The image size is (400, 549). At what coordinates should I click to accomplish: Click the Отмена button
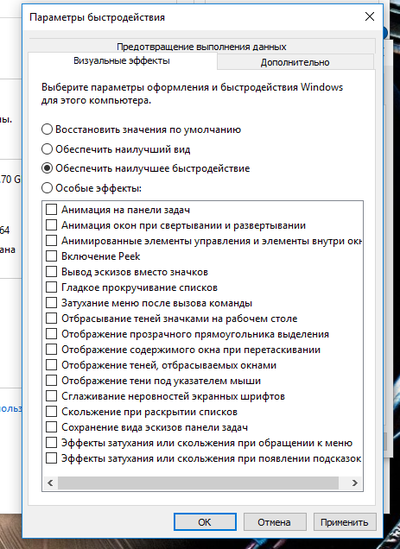tap(275, 522)
